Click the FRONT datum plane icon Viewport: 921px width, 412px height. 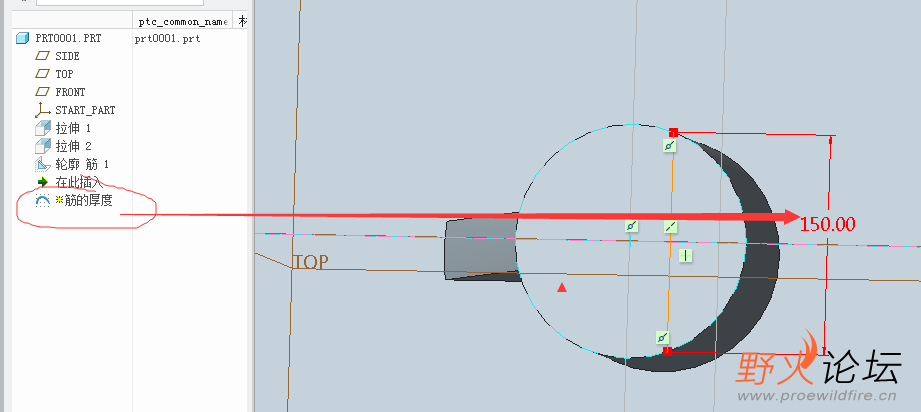43,92
